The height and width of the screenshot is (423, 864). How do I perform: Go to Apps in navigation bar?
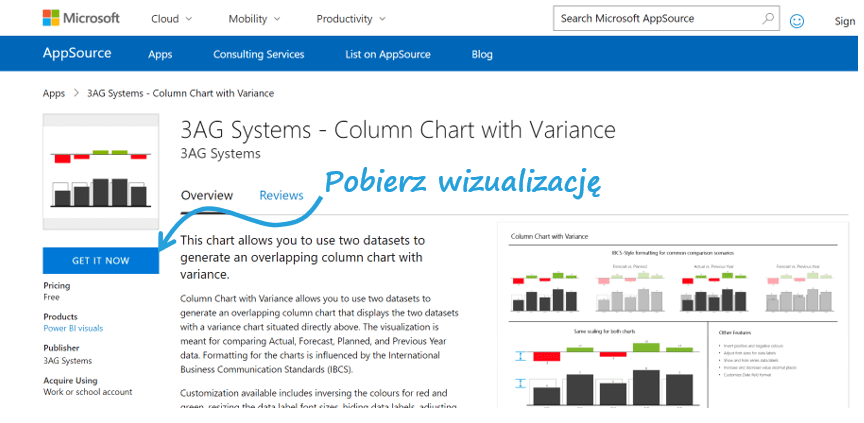click(160, 55)
